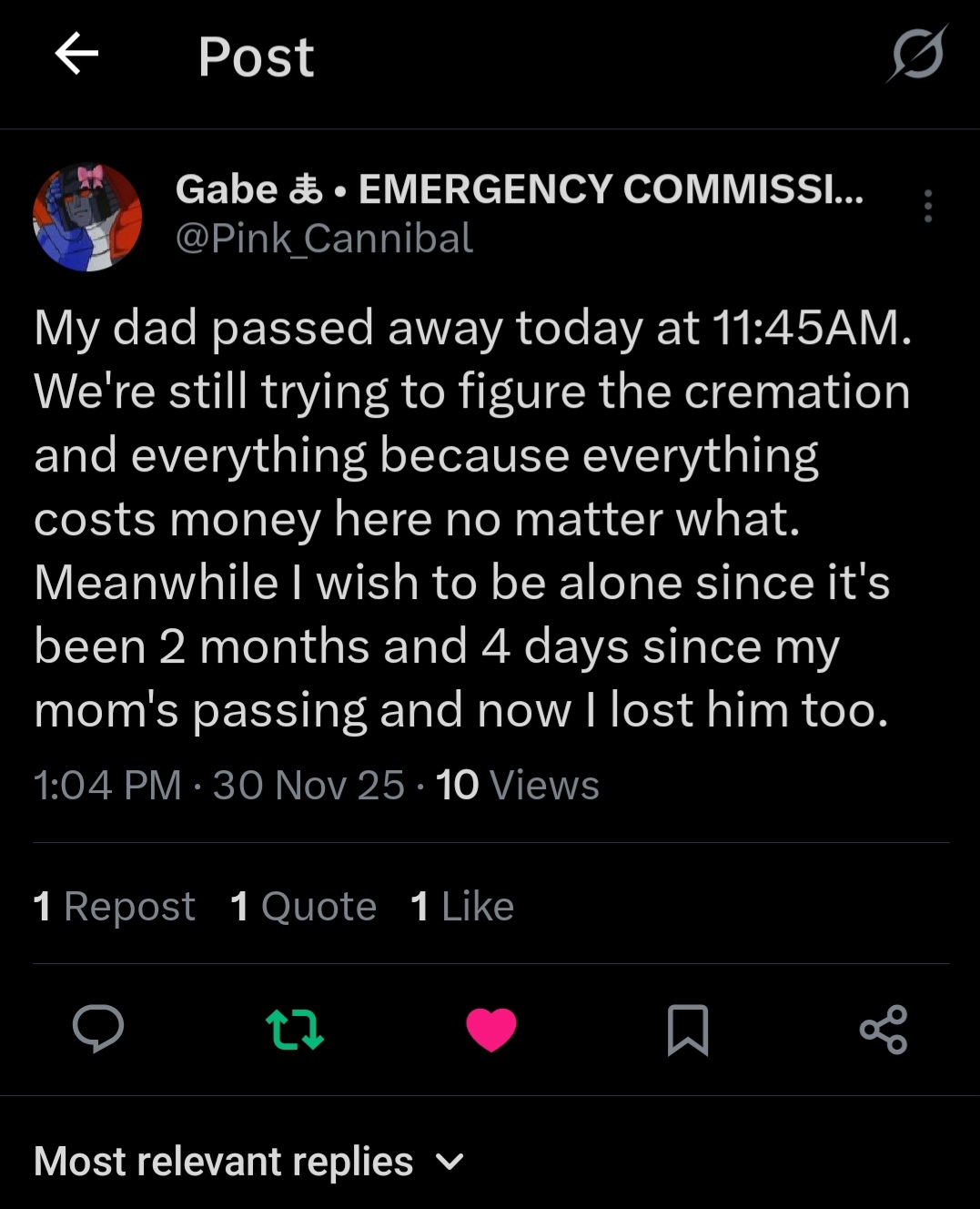Tap the 10 Views count

tap(517, 785)
